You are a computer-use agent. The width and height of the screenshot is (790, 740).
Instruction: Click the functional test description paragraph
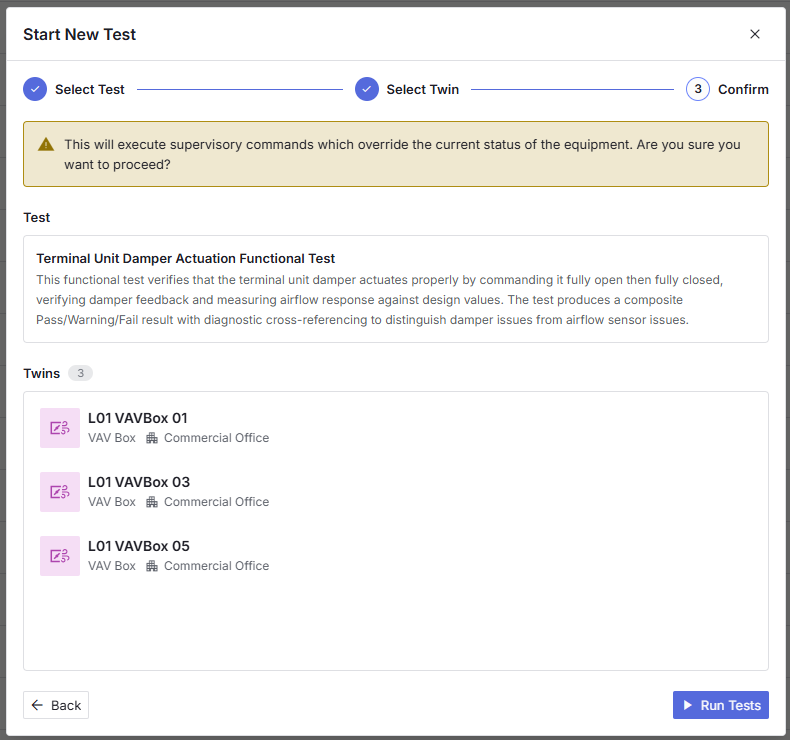click(379, 300)
